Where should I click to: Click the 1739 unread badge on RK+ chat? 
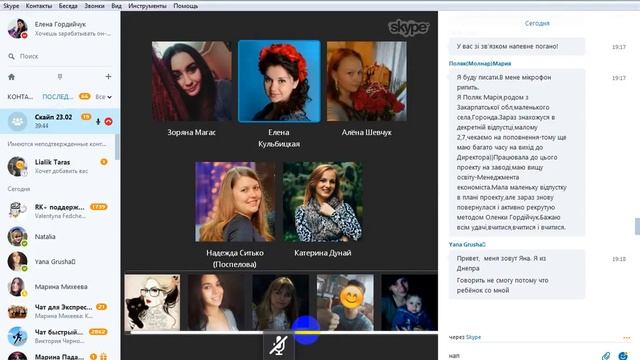point(99,207)
